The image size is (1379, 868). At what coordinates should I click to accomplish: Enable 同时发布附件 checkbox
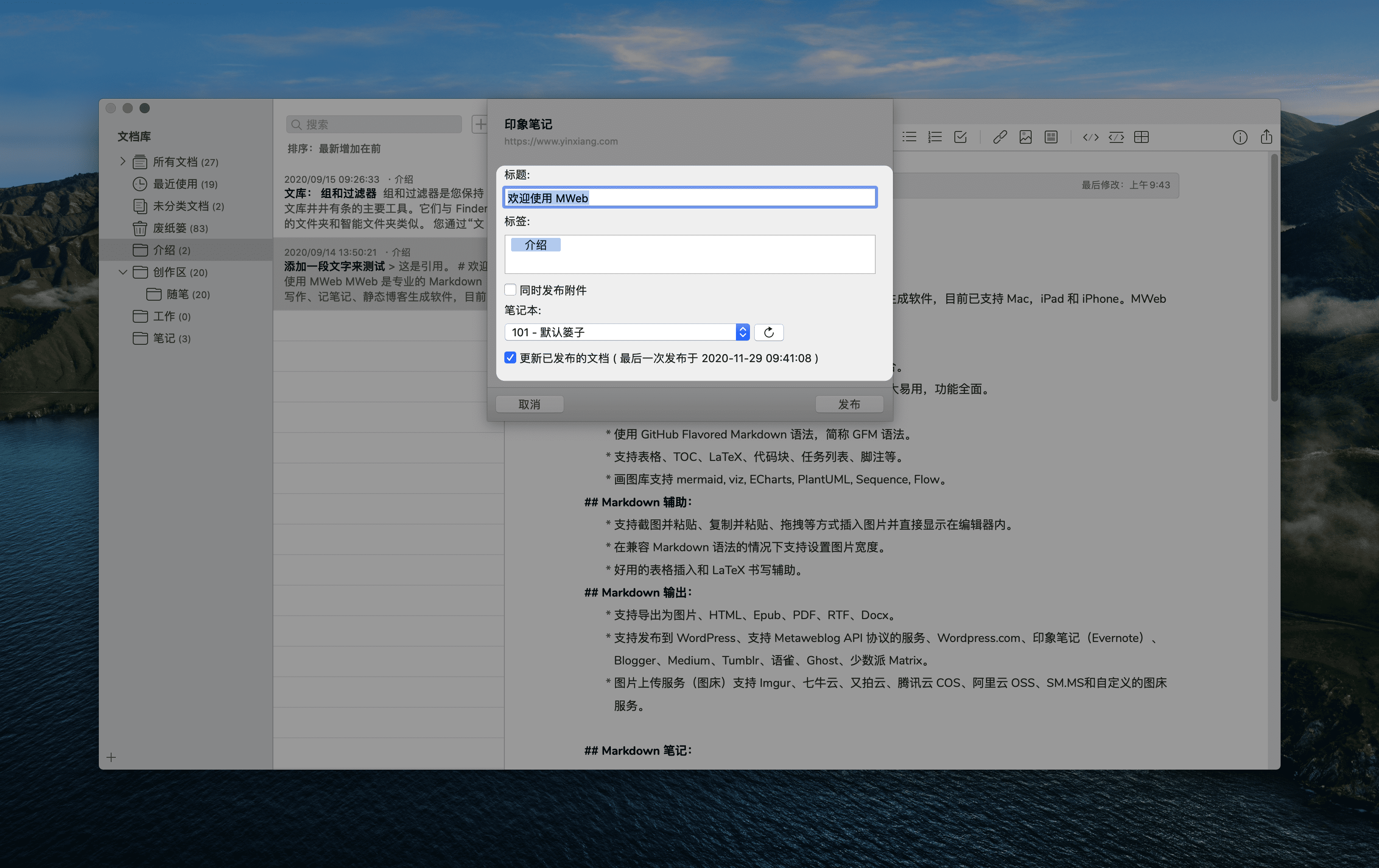tap(510, 290)
